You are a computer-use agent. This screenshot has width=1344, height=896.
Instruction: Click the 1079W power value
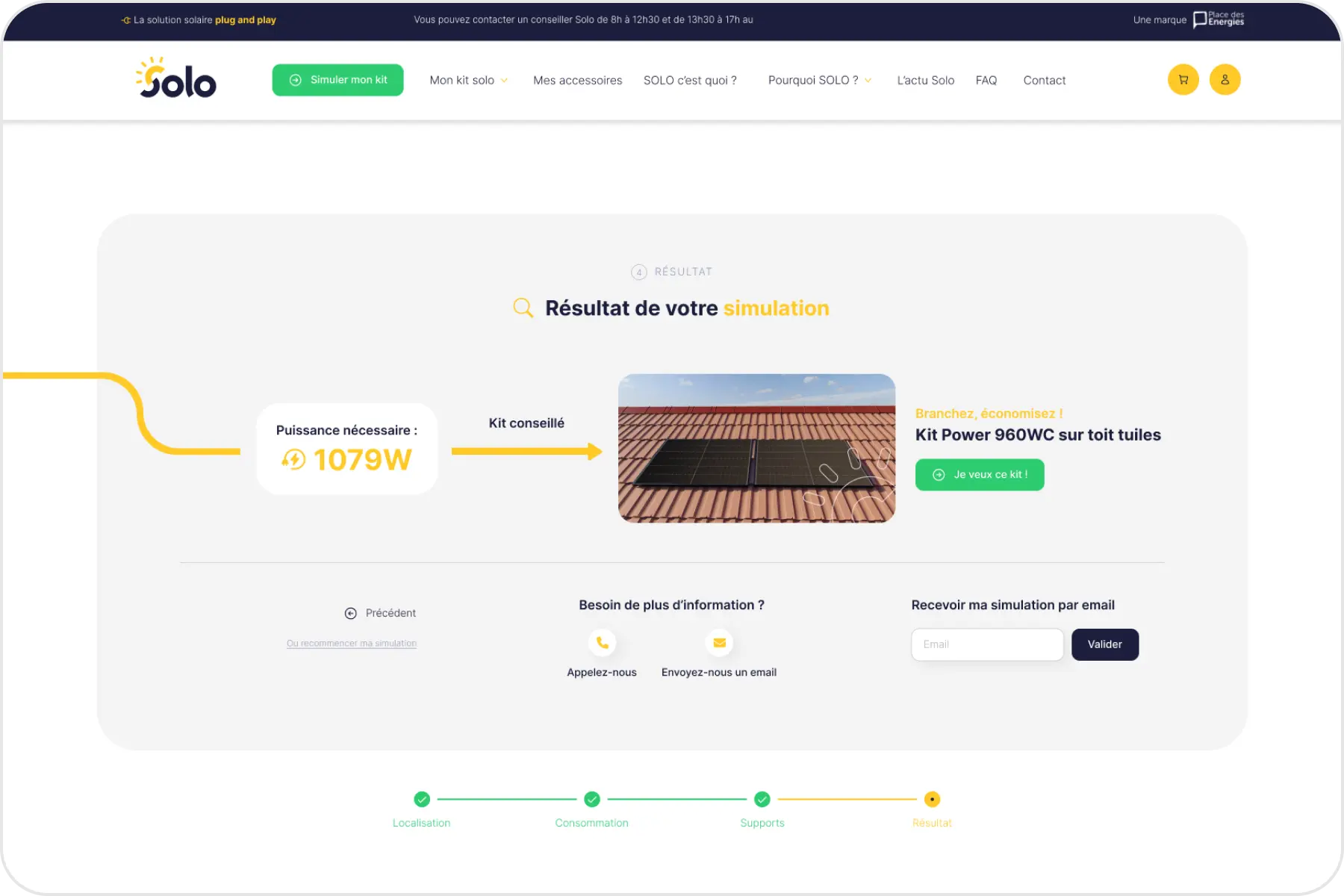pyautogui.click(x=363, y=460)
